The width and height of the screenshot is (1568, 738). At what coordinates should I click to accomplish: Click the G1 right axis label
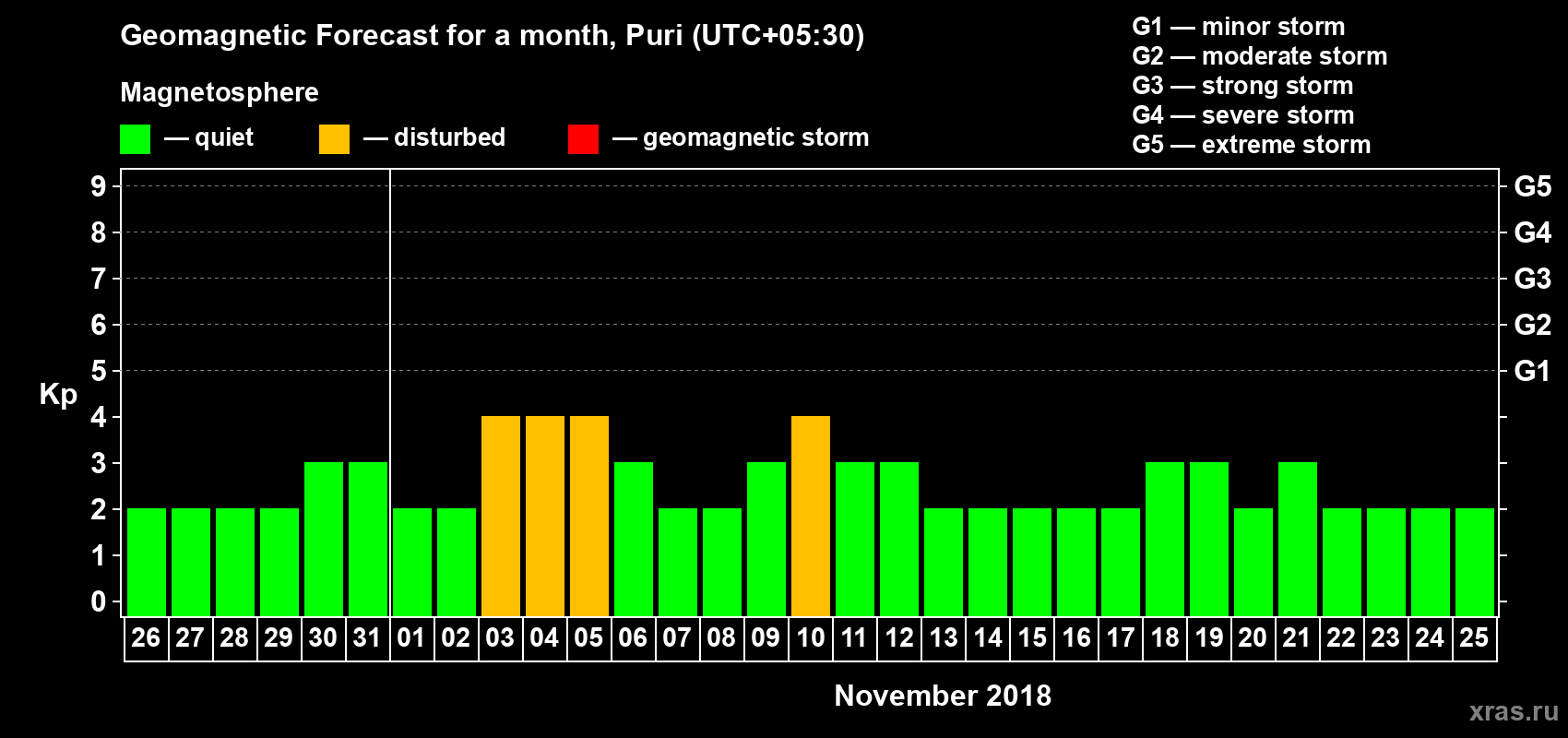1533,371
